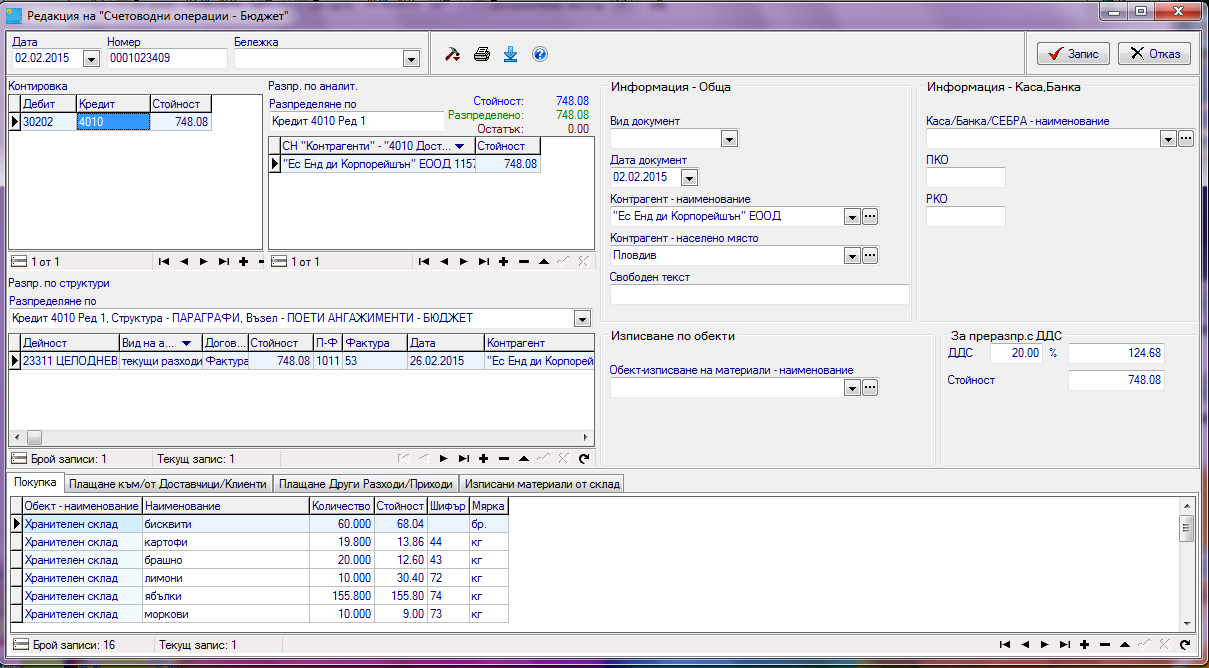Viewport: 1209px width, 668px height.
Task: Click the blue download arrow toolbar icon
Action: tap(510, 55)
